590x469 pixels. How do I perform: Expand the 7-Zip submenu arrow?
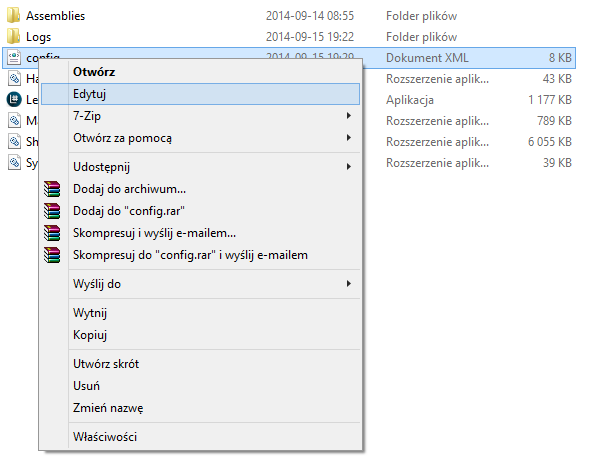click(349, 116)
